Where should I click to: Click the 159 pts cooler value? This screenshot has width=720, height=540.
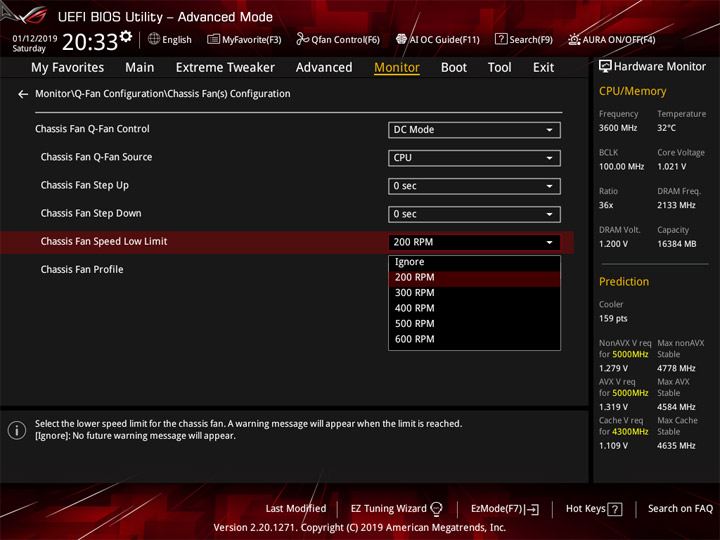click(x=613, y=319)
